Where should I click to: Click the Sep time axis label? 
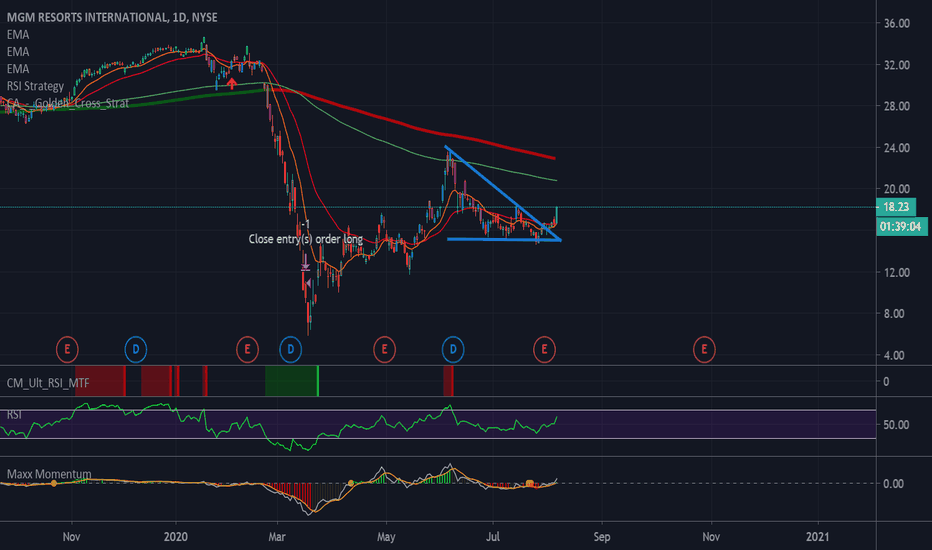pos(602,537)
